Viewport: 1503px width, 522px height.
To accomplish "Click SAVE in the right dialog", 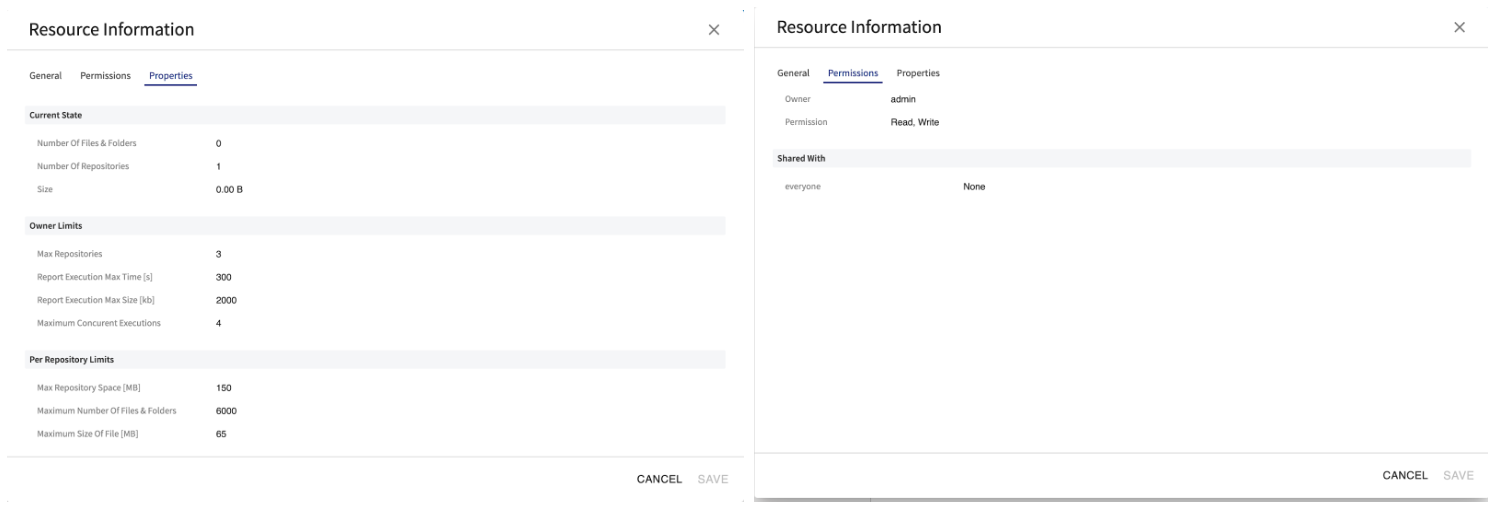I will (x=1459, y=475).
